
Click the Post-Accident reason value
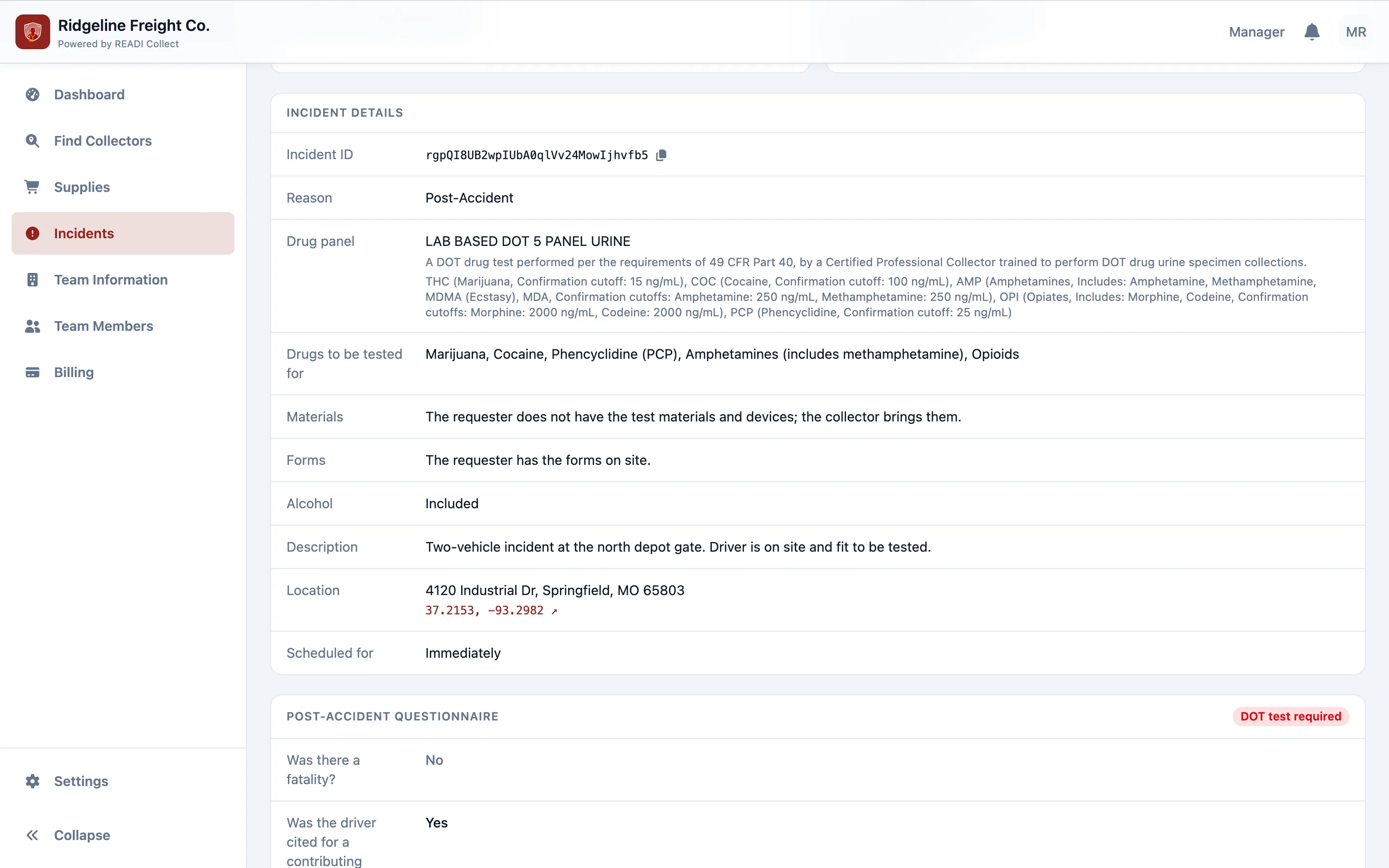469,198
